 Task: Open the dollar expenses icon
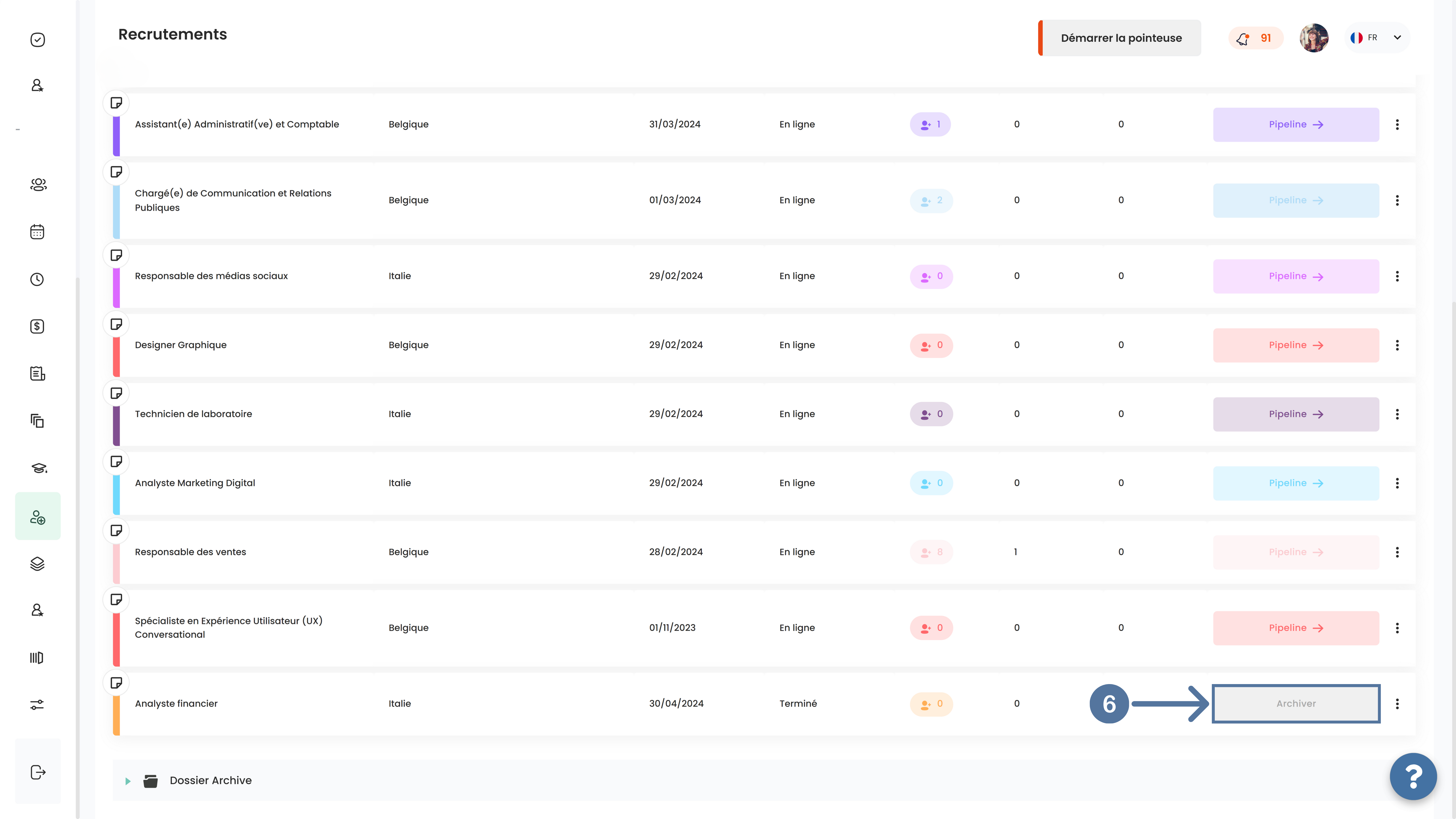(x=37, y=326)
